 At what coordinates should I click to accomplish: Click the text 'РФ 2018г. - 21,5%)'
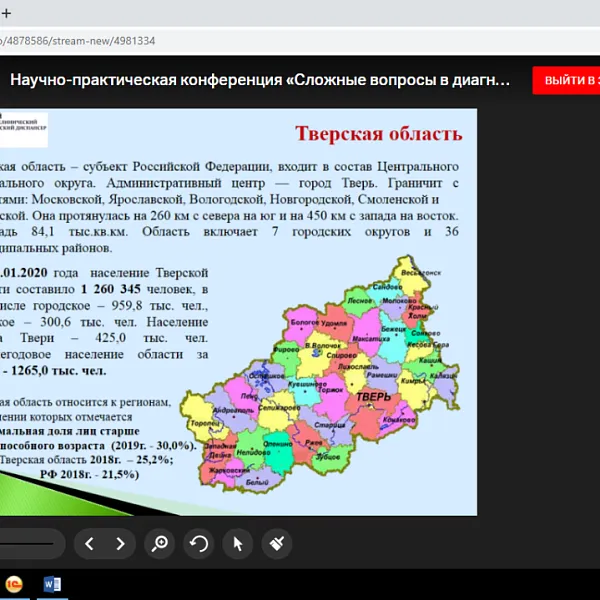click(90, 474)
